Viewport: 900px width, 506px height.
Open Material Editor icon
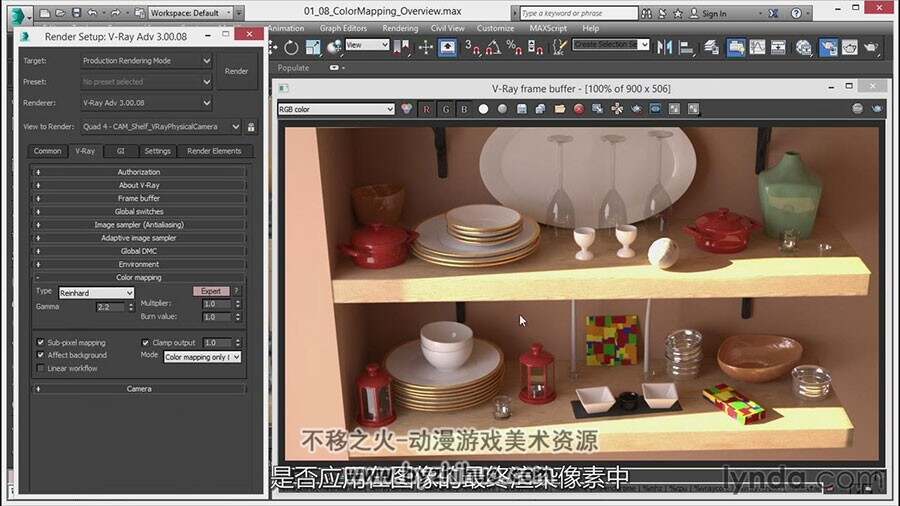[x=803, y=48]
